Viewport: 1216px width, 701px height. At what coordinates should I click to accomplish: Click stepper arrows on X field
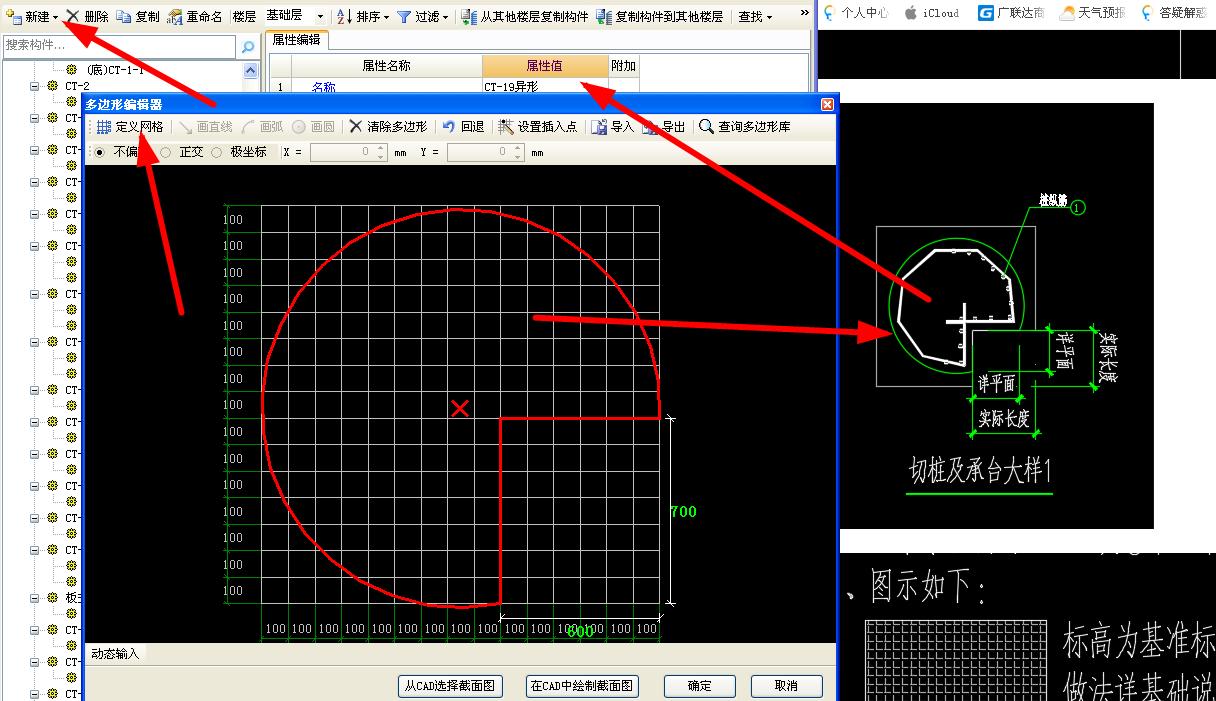point(380,152)
